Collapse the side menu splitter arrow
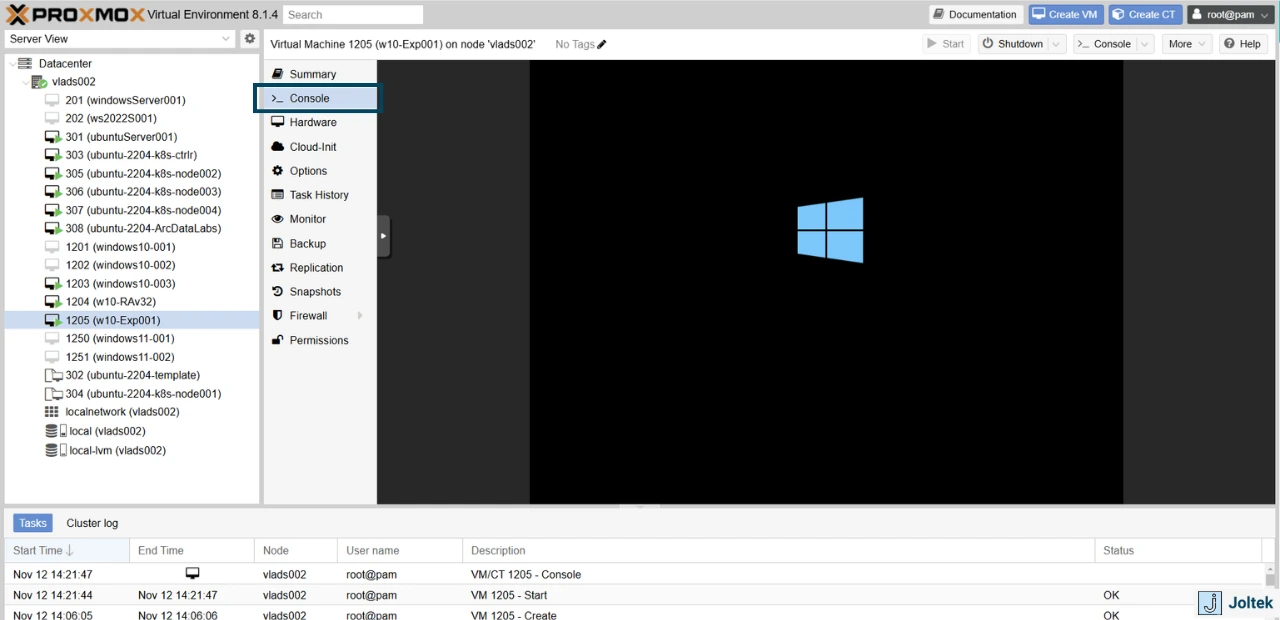This screenshot has height=620, width=1280. point(383,236)
